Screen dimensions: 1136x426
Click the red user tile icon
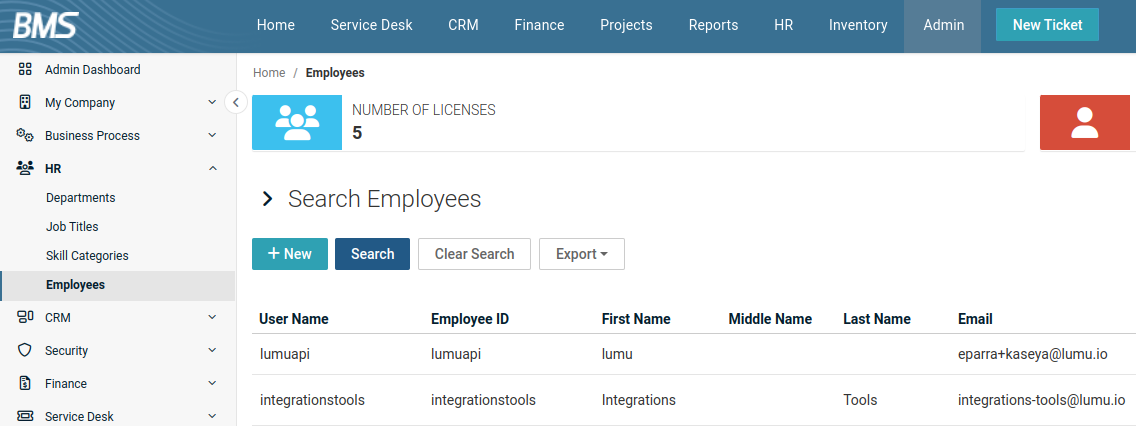pyautogui.click(x=1085, y=123)
